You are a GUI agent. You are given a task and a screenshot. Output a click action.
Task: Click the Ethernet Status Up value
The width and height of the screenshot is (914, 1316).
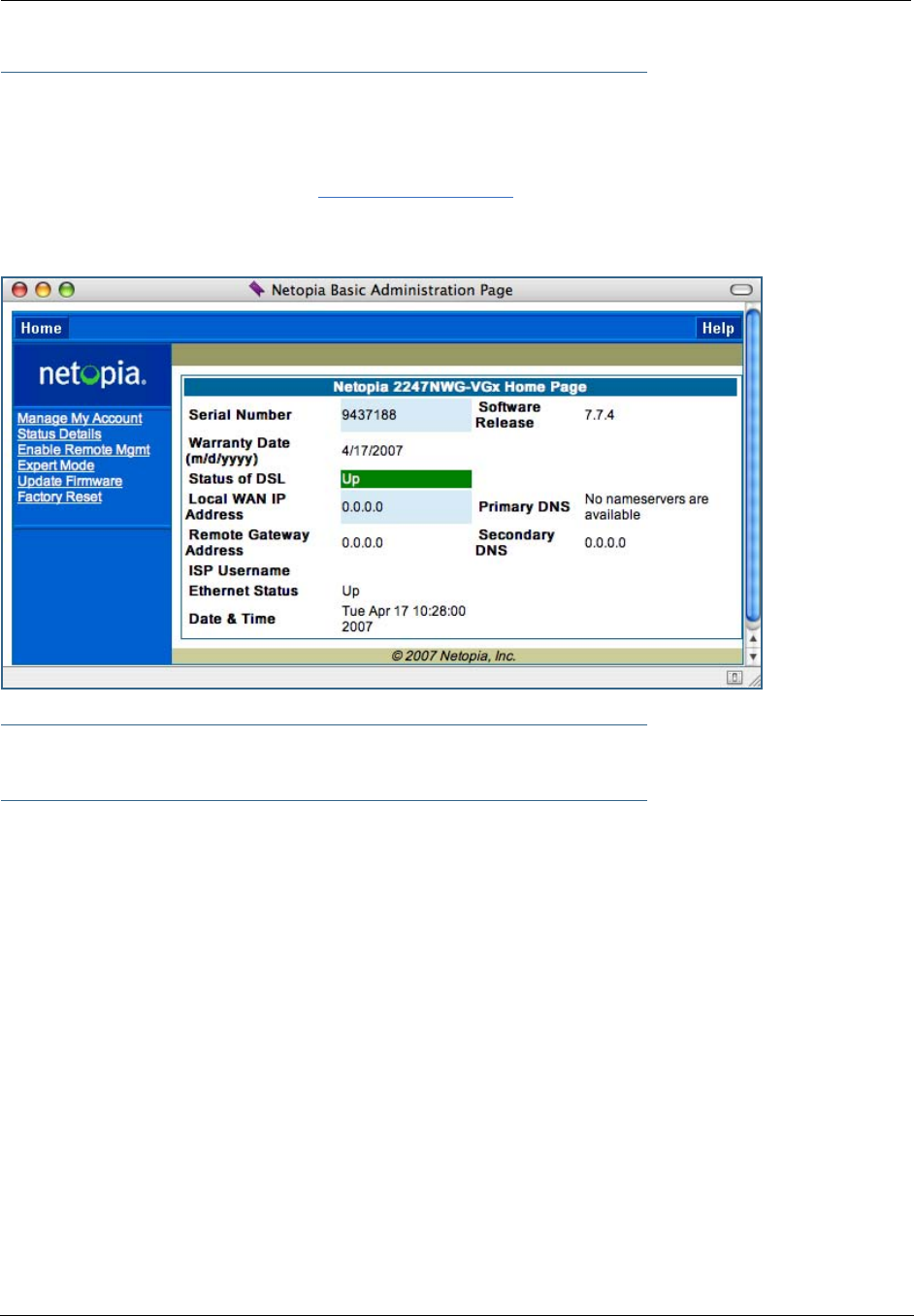click(350, 592)
